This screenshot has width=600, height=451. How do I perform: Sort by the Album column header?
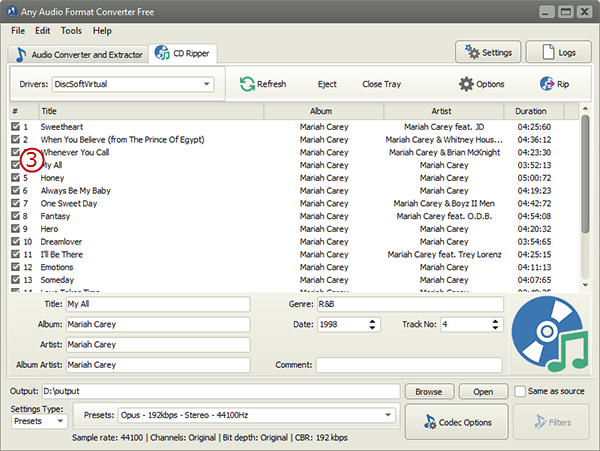pyautogui.click(x=323, y=111)
